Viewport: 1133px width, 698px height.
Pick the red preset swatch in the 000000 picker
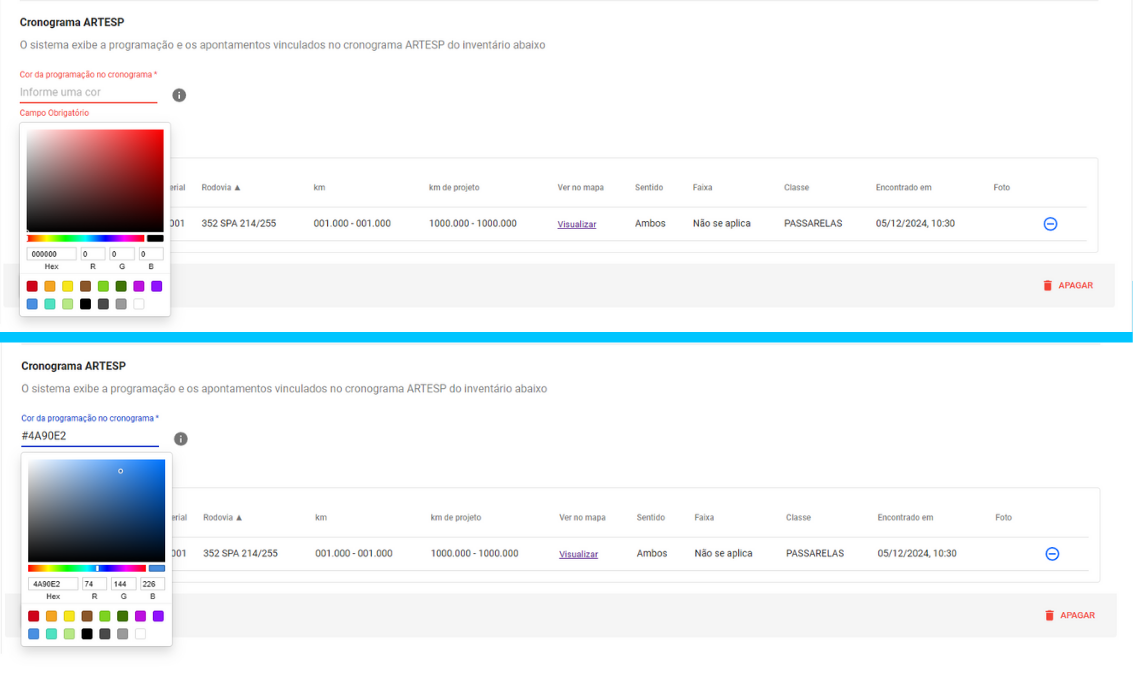click(32, 286)
